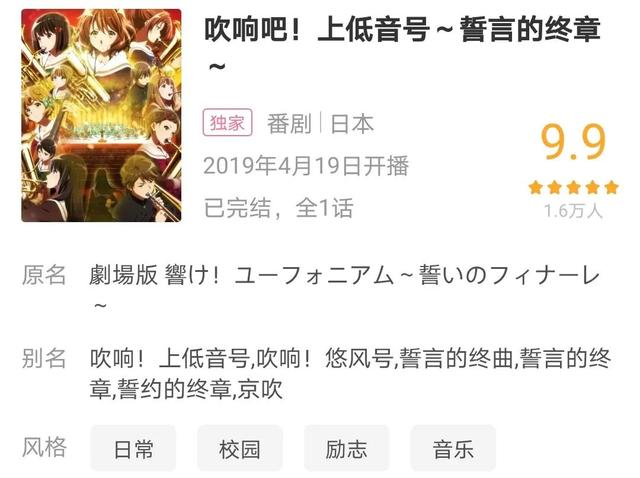The image size is (640, 478).
Task: Click the first rating star
Action: coord(536,188)
